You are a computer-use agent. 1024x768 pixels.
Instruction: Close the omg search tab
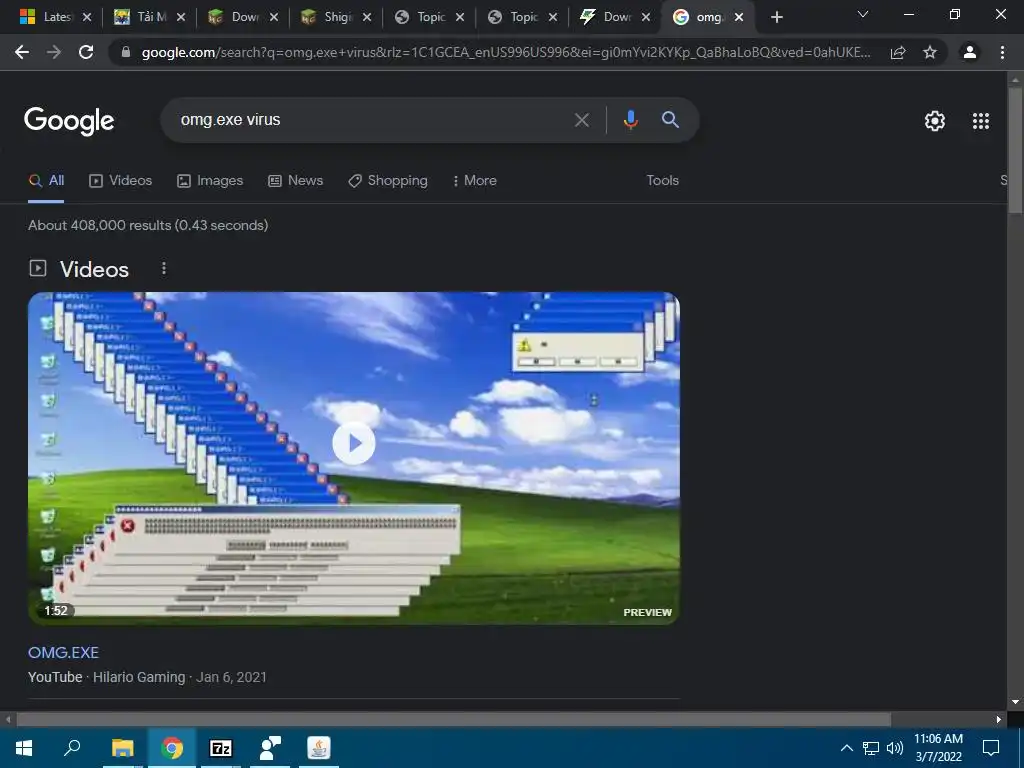[739, 17]
